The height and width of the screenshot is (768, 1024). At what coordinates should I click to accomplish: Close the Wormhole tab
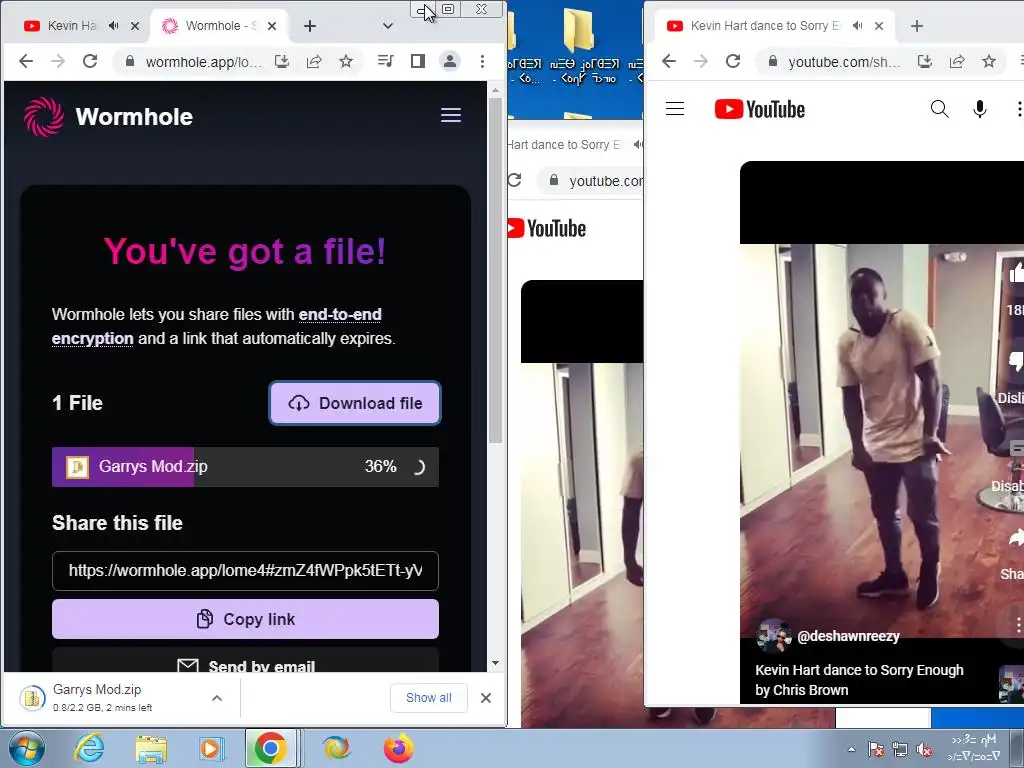[272, 26]
